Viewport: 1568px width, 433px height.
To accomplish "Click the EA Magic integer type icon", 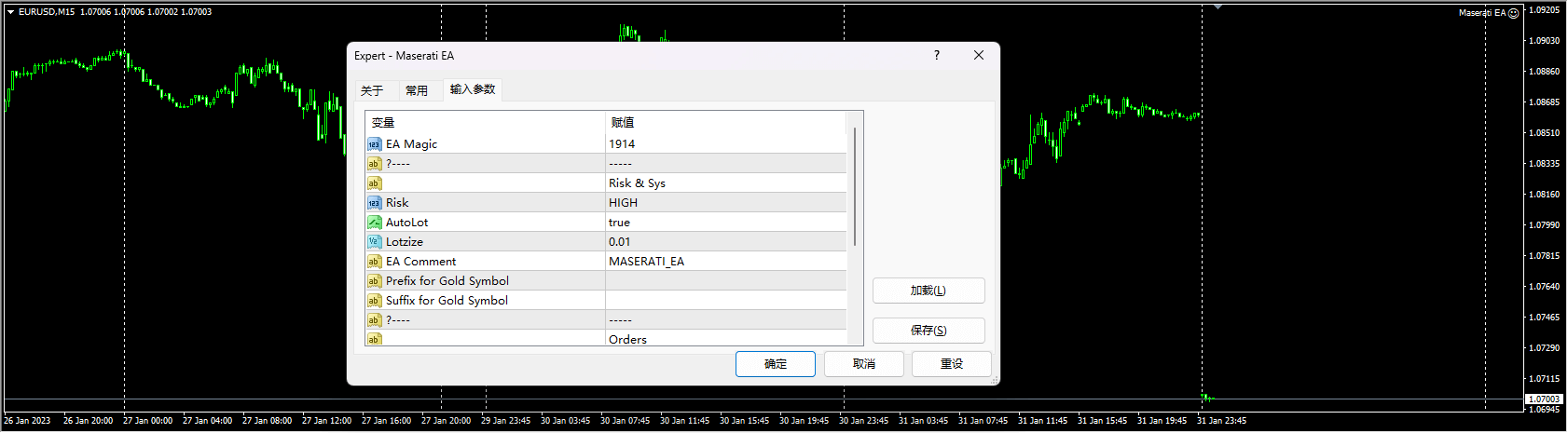I will [374, 144].
